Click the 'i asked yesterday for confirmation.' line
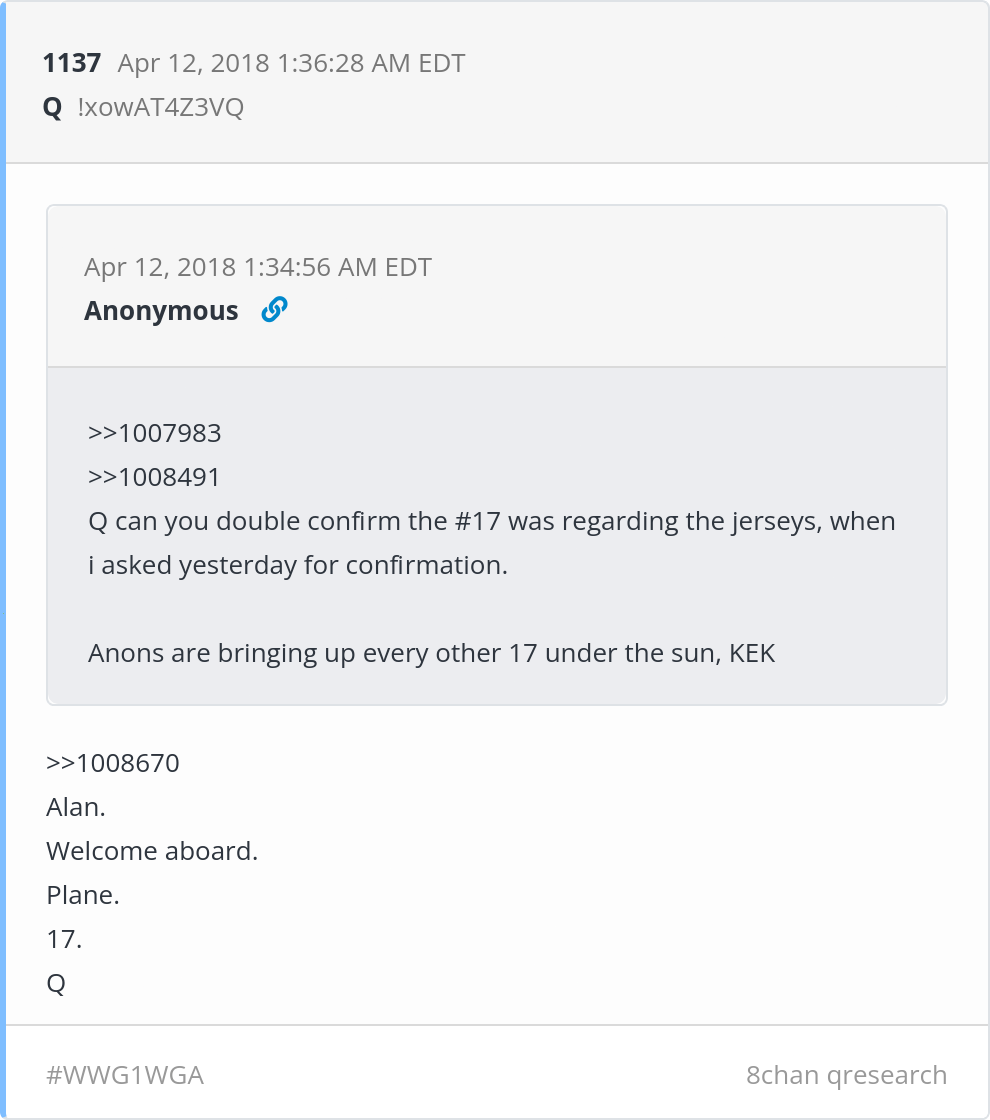The height and width of the screenshot is (1120, 990). [x=298, y=565]
